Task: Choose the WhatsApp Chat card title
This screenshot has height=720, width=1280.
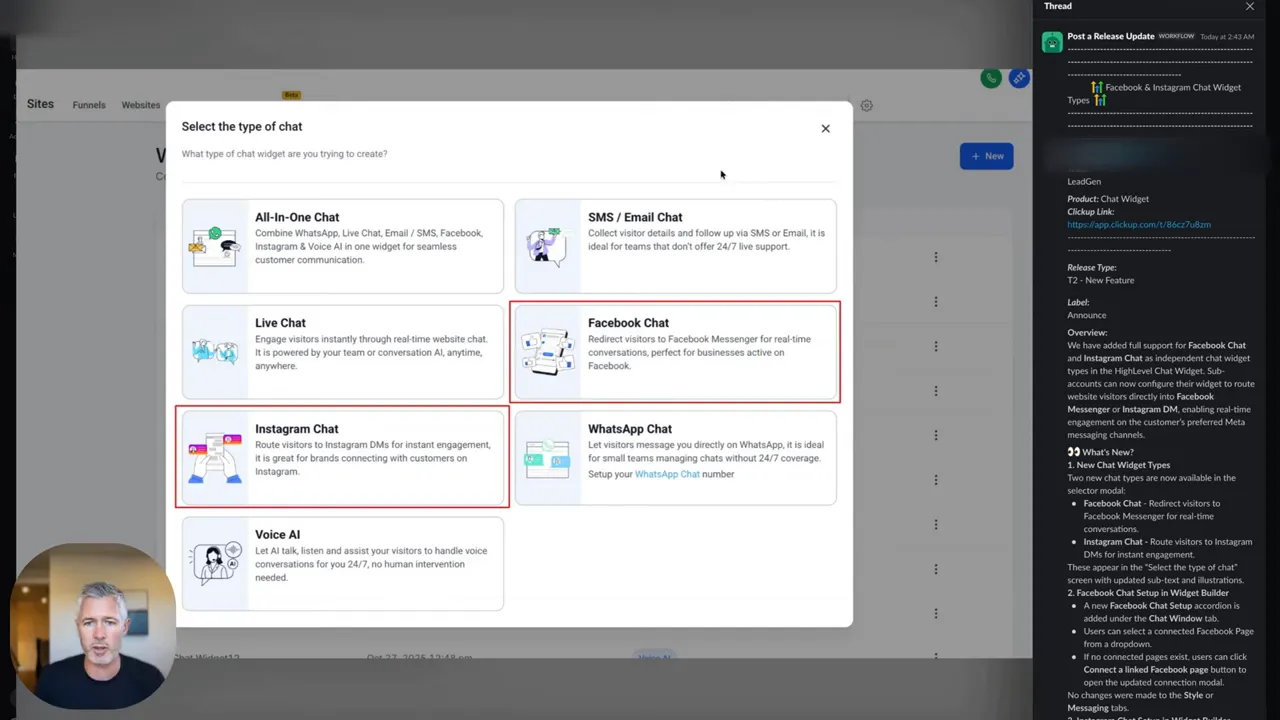Action: tap(629, 429)
